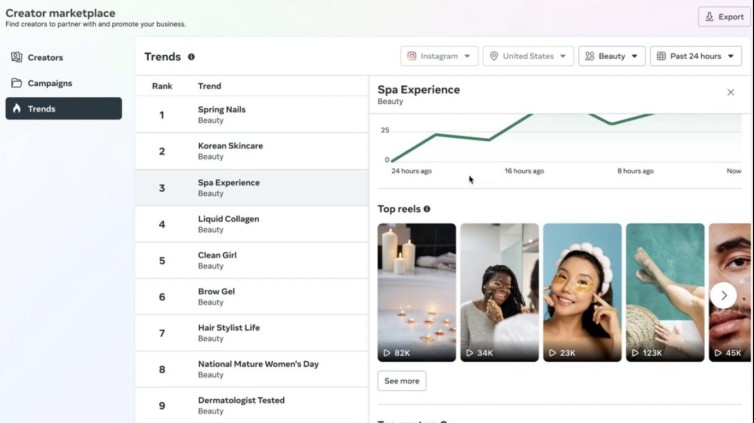Select the Korean Skincare trend row
754x423 pixels.
252,151
